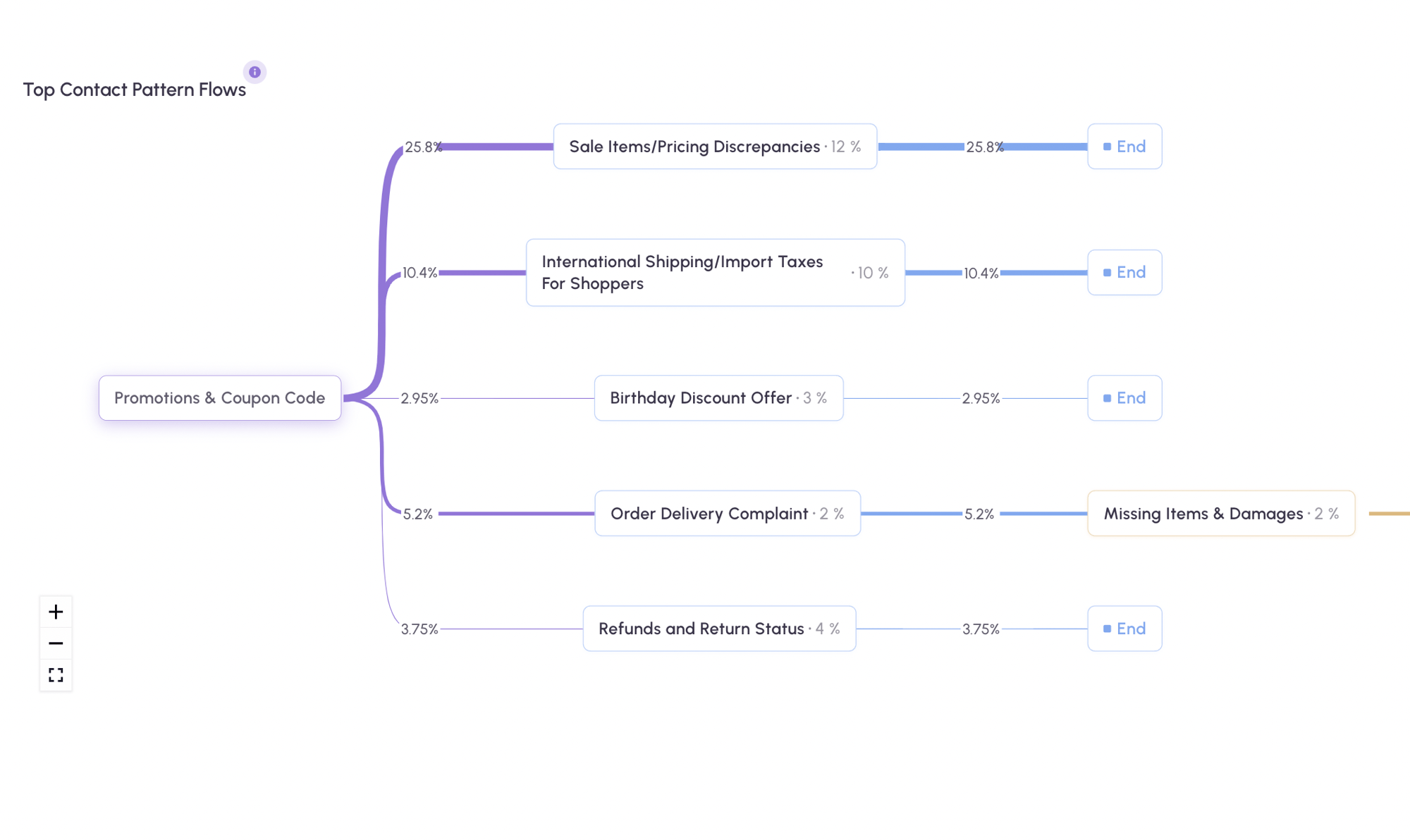Select the Promotions & Coupon Code root node
Screen dimensions: 1410x840
point(219,397)
